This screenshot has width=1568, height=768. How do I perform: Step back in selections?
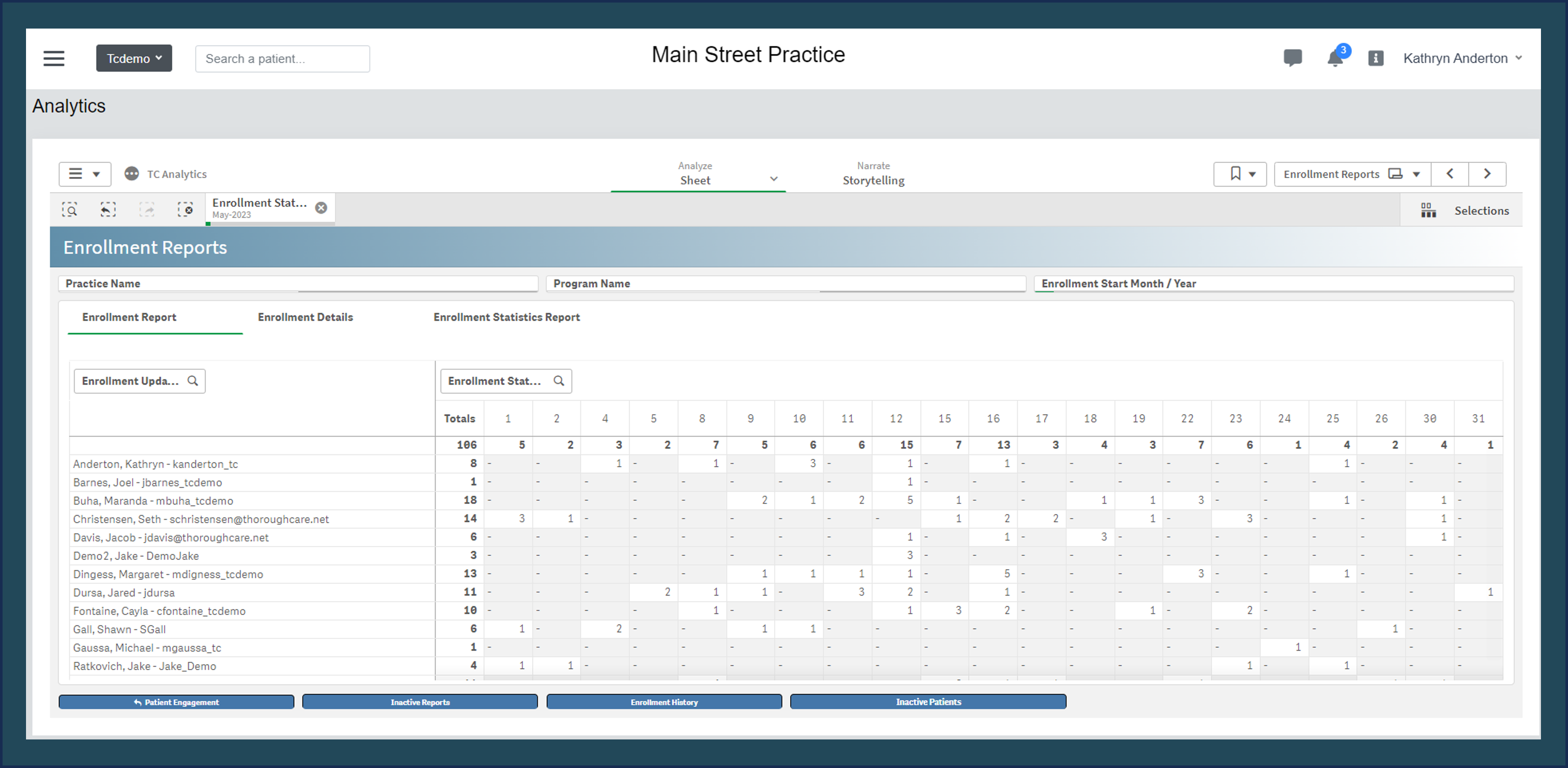108,210
